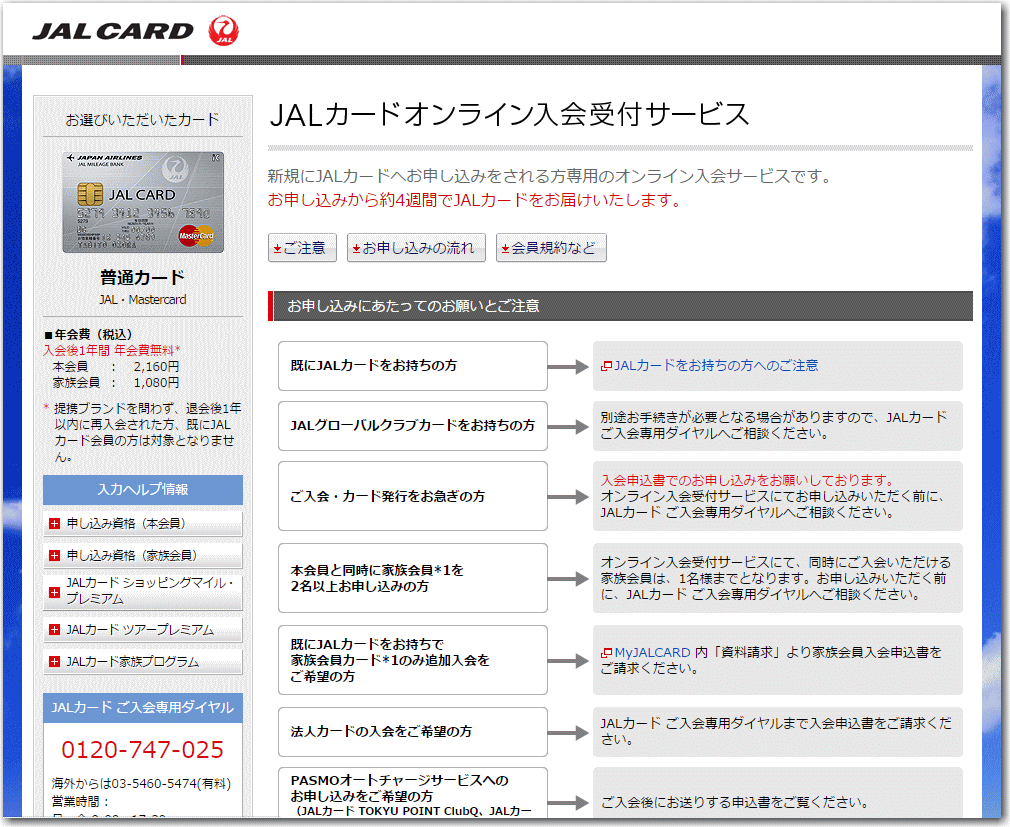Open the MyJALCARD link
Screen dimensions: 1010x827
click(x=652, y=652)
